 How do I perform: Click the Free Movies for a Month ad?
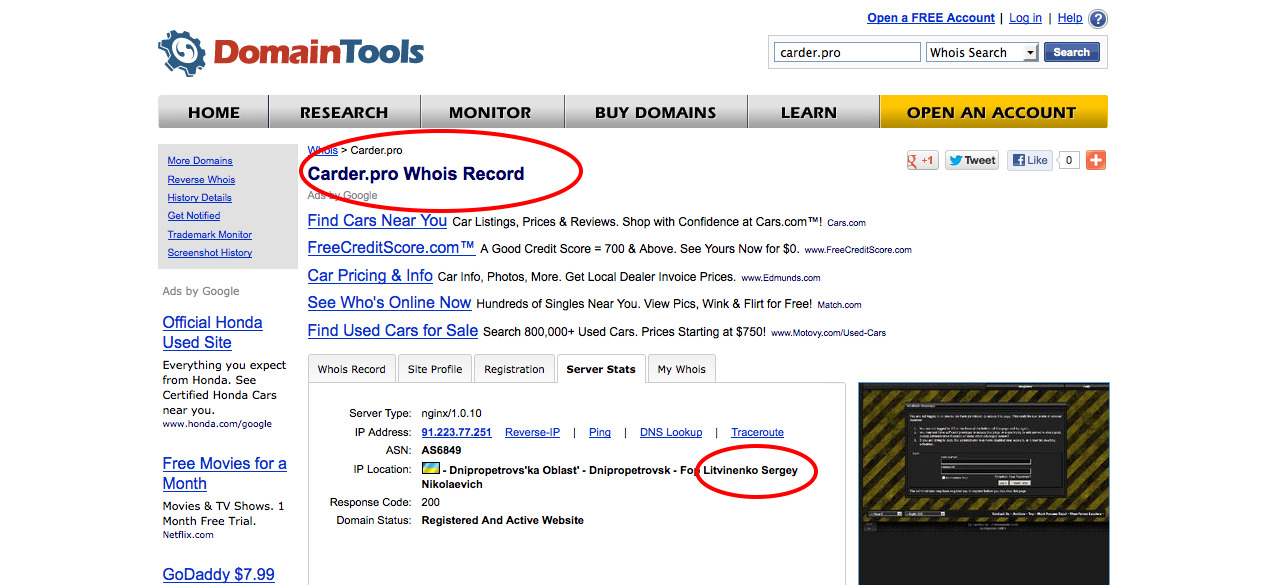coord(225,473)
